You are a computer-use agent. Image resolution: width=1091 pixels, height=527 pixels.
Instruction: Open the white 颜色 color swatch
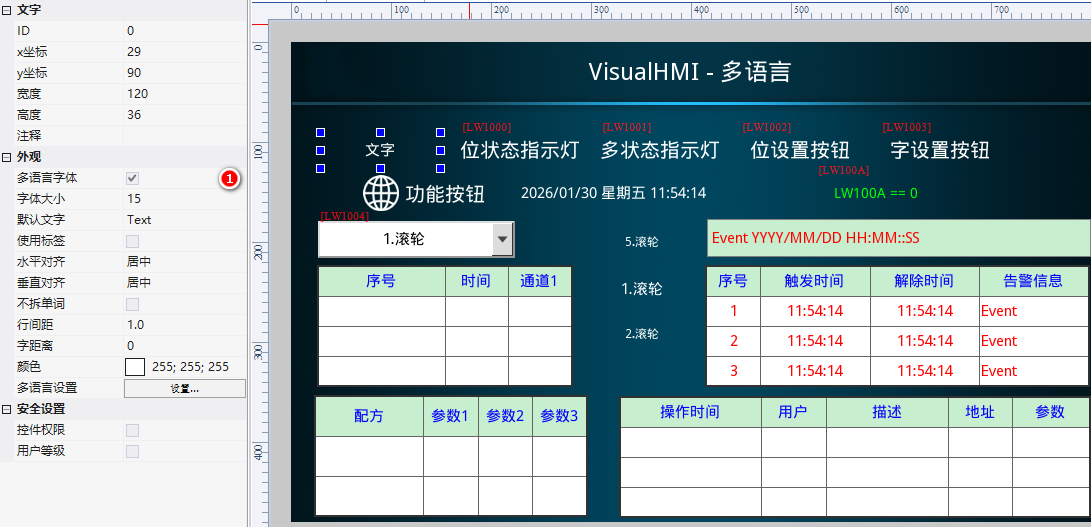[135, 367]
